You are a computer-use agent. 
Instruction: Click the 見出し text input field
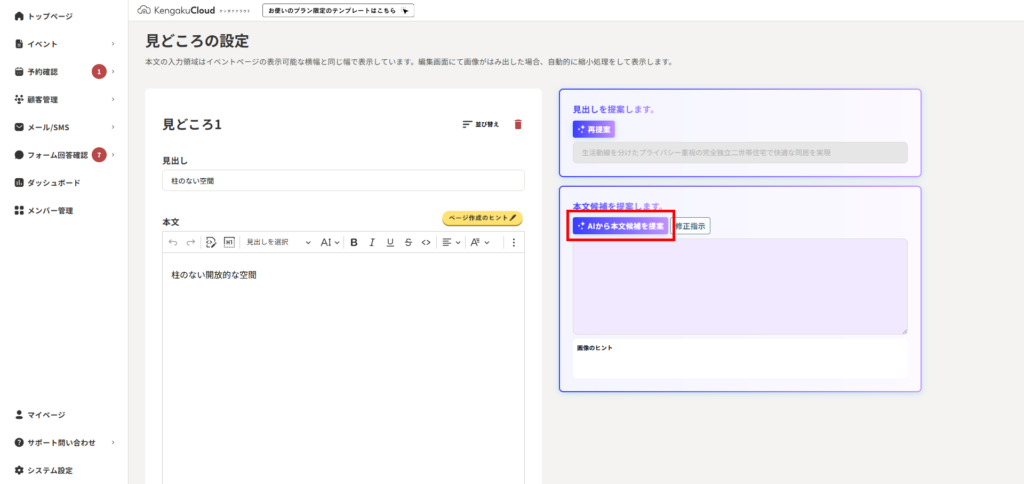343,180
